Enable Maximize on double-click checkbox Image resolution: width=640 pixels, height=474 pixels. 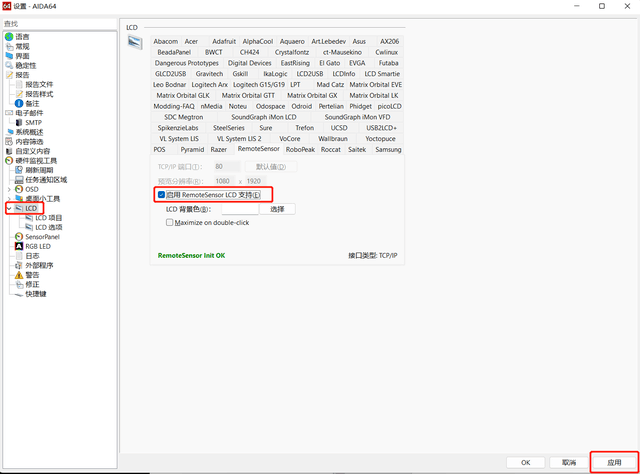(169, 223)
